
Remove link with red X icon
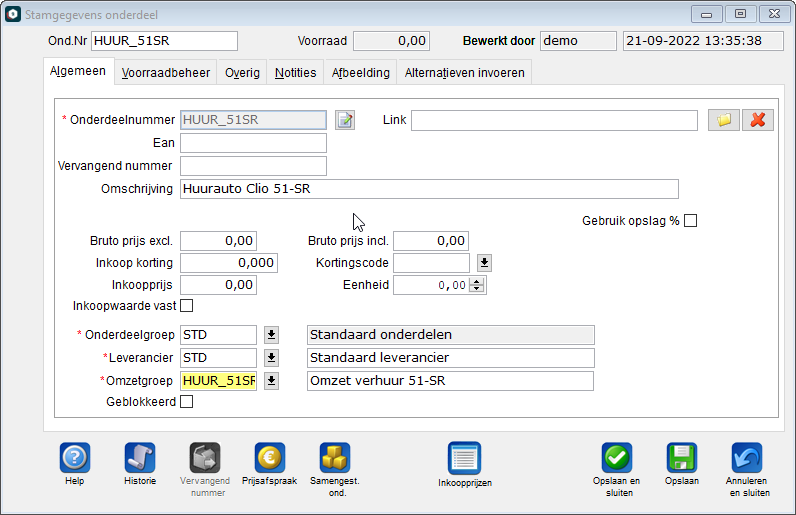click(x=758, y=120)
